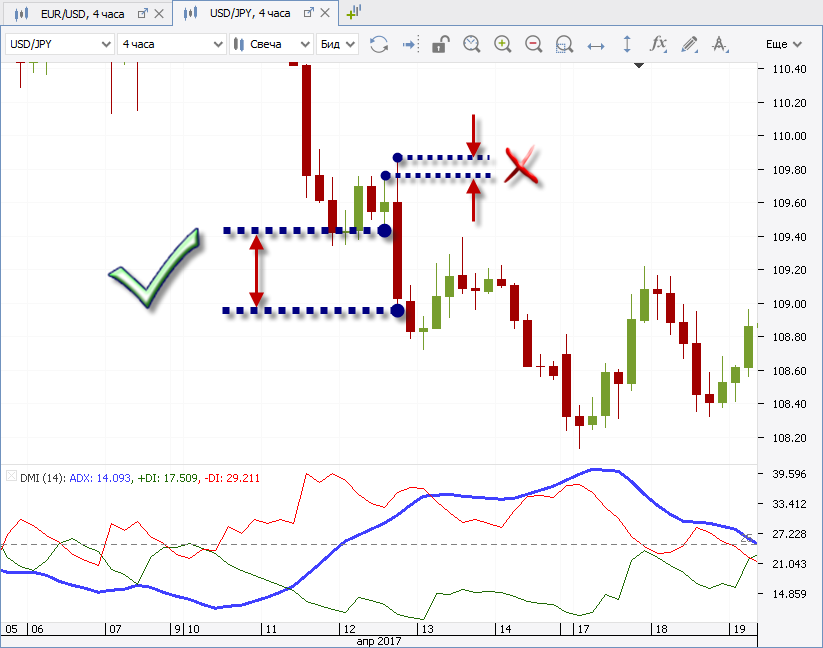Select the text annotation tool
This screenshot has height=648, width=823.
(x=720, y=44)
